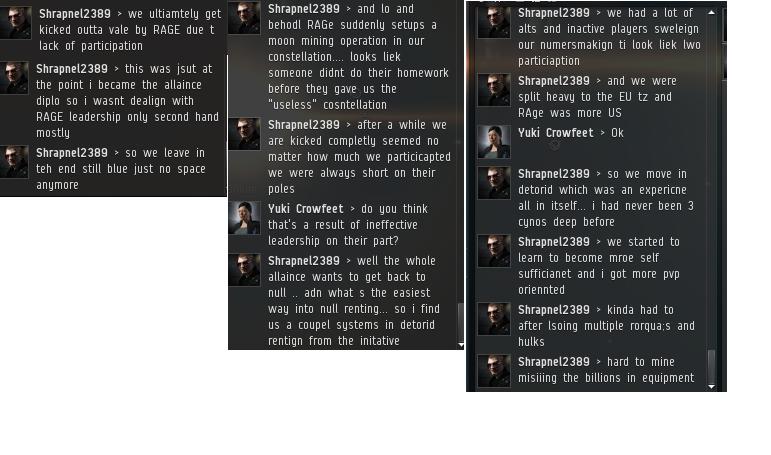Click scroll-up arrow in right chat panel
771x455 pixels.
[712, 12]
